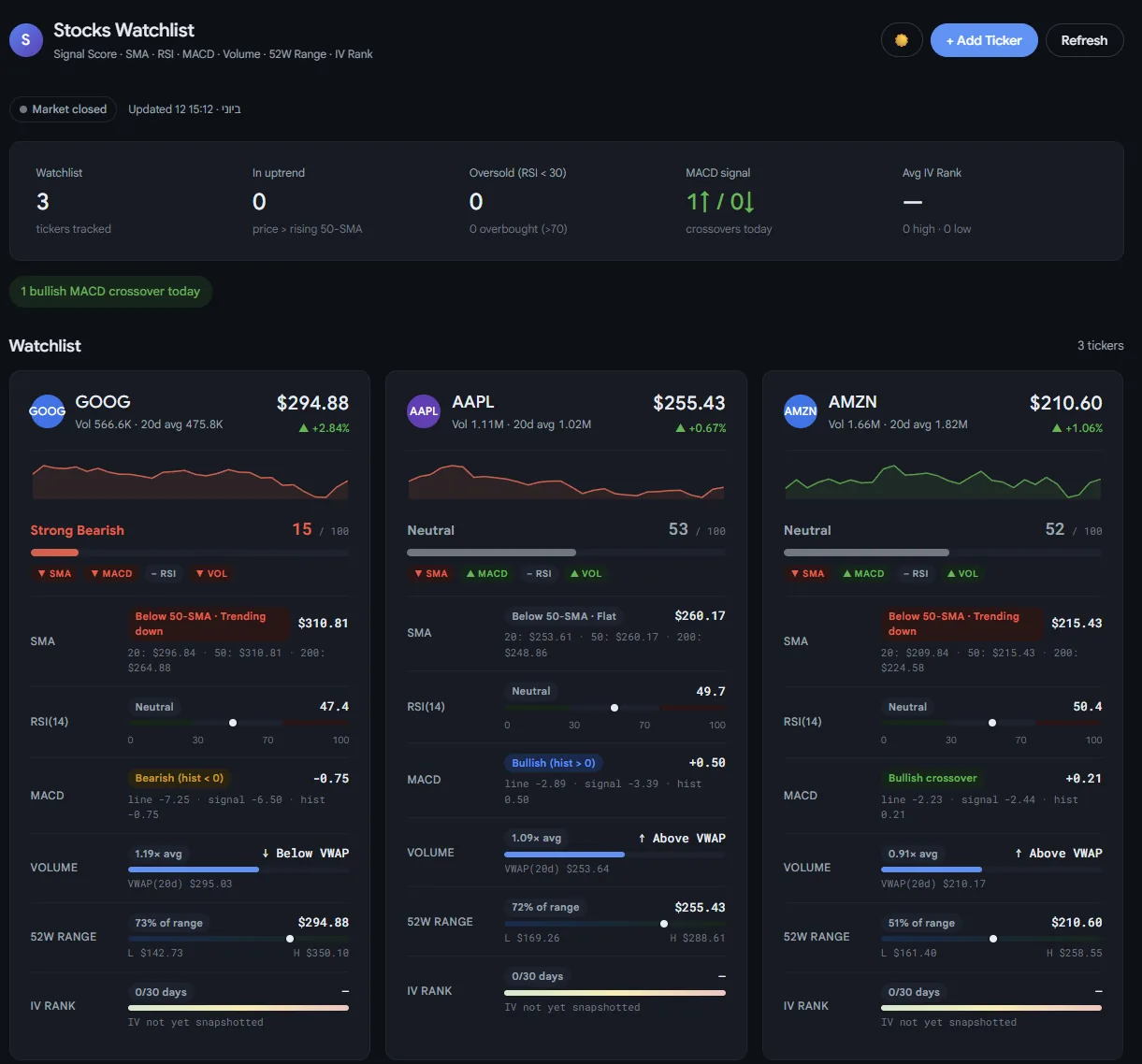This screenshot has height=1064, width=1142.
Task: Click AAPL's 52W range marker dot
Action: [x=664, y=924]
